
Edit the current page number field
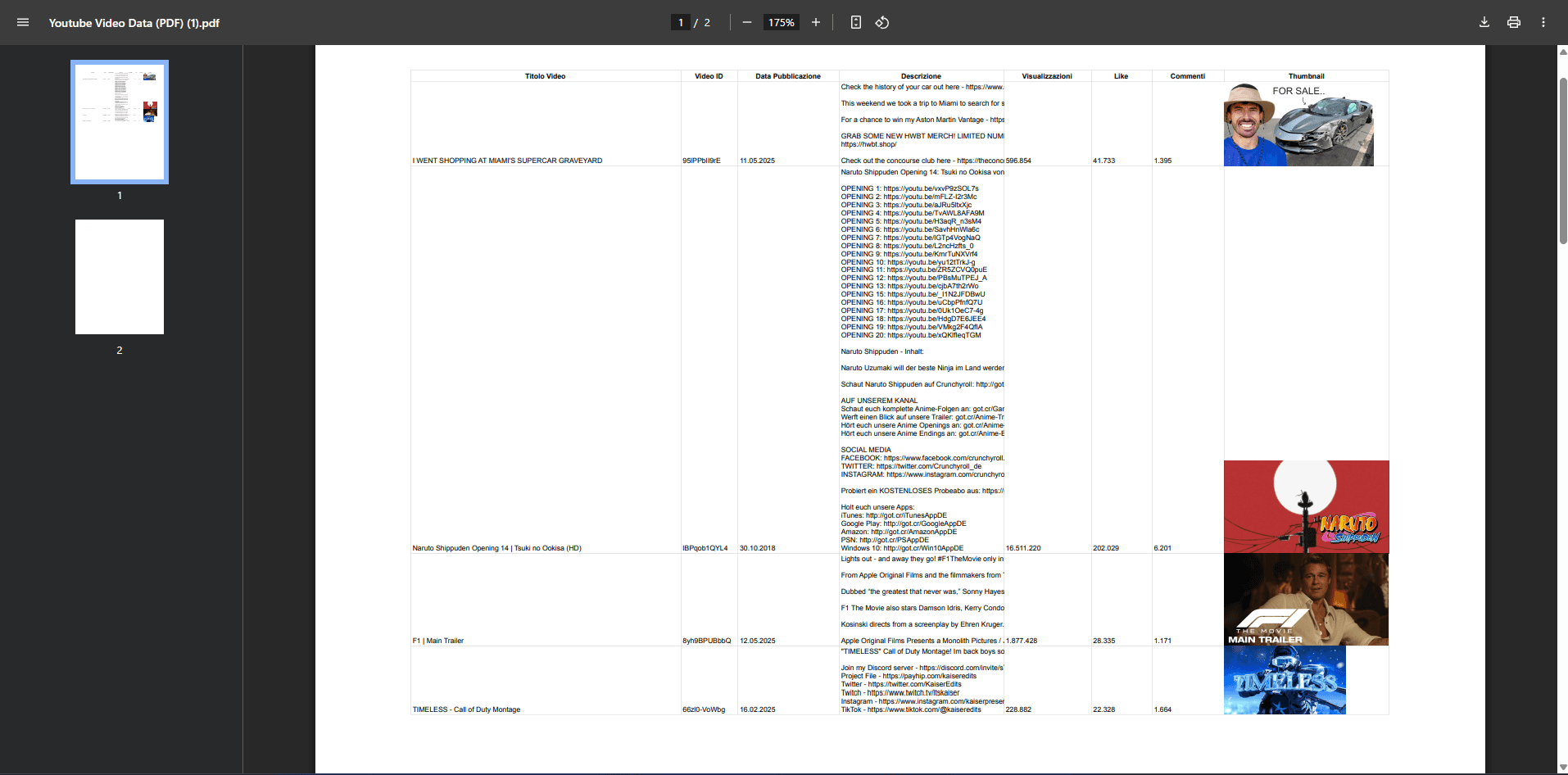pos(680,22)
